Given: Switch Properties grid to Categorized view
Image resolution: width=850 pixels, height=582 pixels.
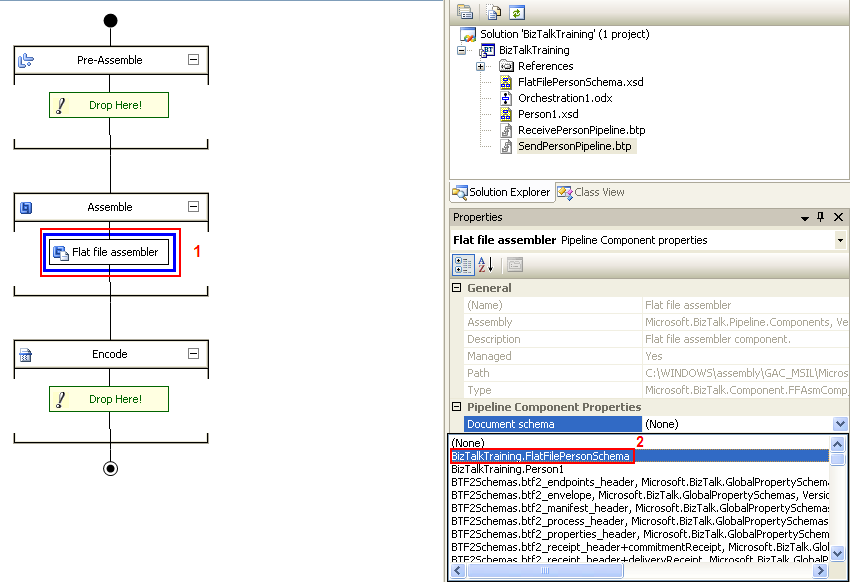Looking at the screenshot, I should point(463,265).
